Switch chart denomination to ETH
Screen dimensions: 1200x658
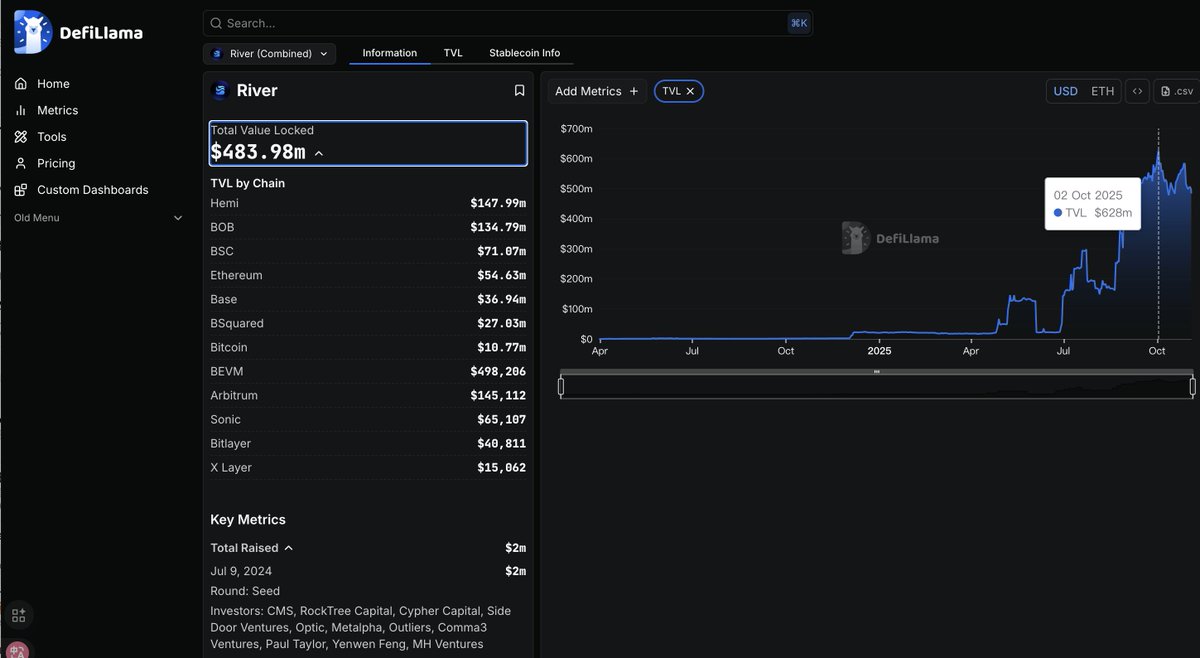(1102, 91)
